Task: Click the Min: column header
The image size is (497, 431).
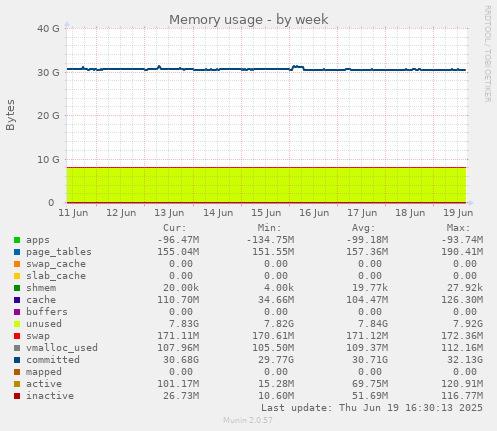Action: (270, 228)
